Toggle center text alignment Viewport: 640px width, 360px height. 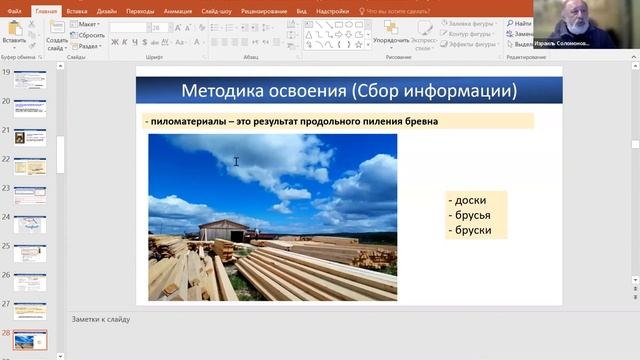click(224, 42)
